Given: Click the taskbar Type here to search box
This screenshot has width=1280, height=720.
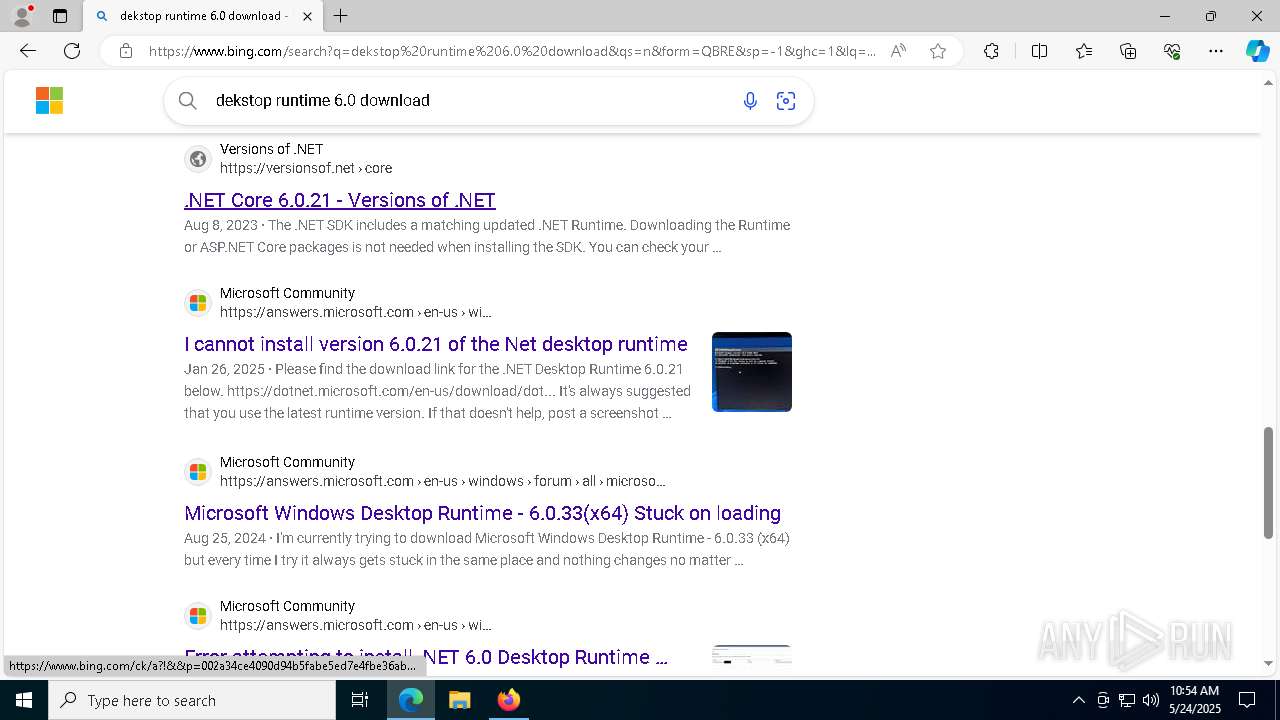Looking at the screenshot, I should (192, 700).
